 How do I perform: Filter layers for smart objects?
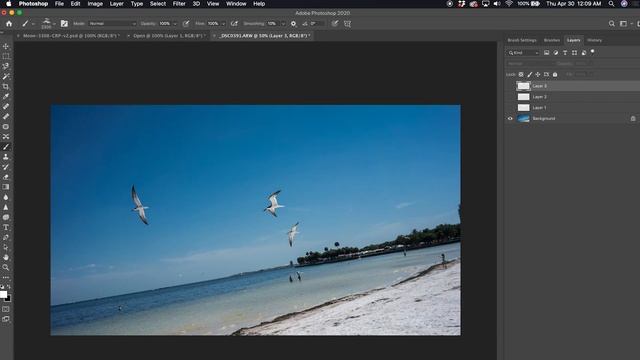(584, 53)
